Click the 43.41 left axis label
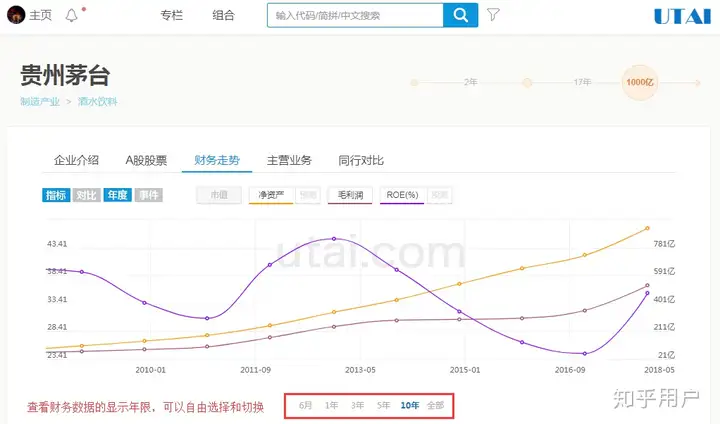The width and height of the screenshot is (720, 424). (x=57, y=244)
